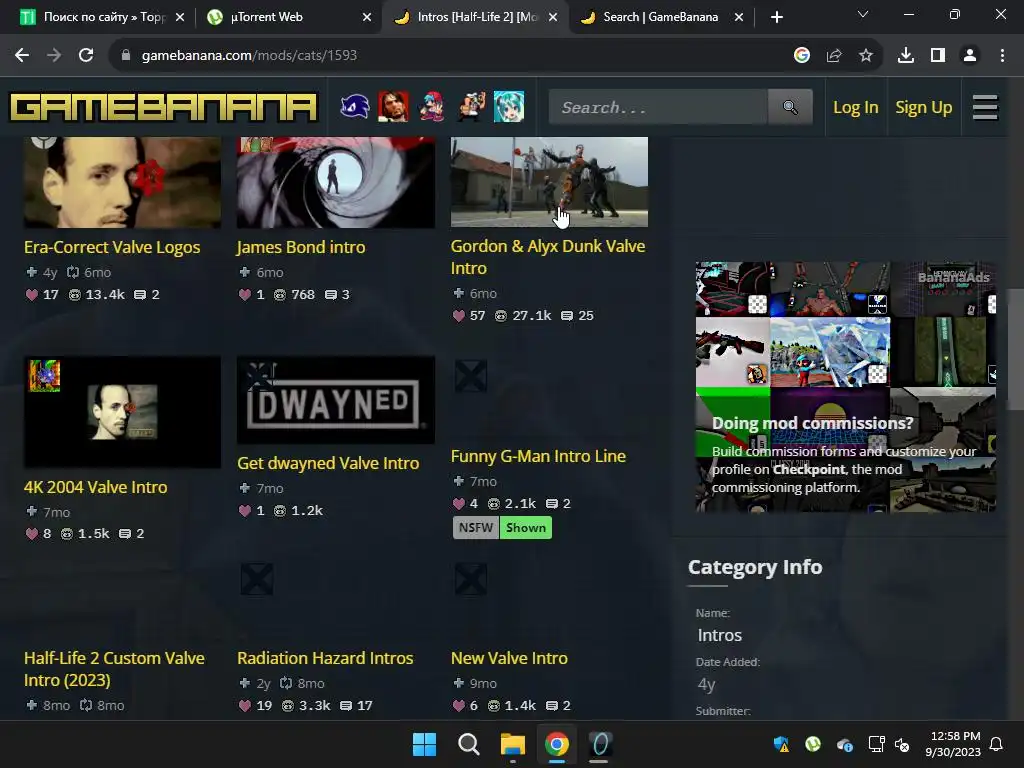Open Windows notifications bell
The height and width of the screenshot is (768, 1024).
pos(997,744)
